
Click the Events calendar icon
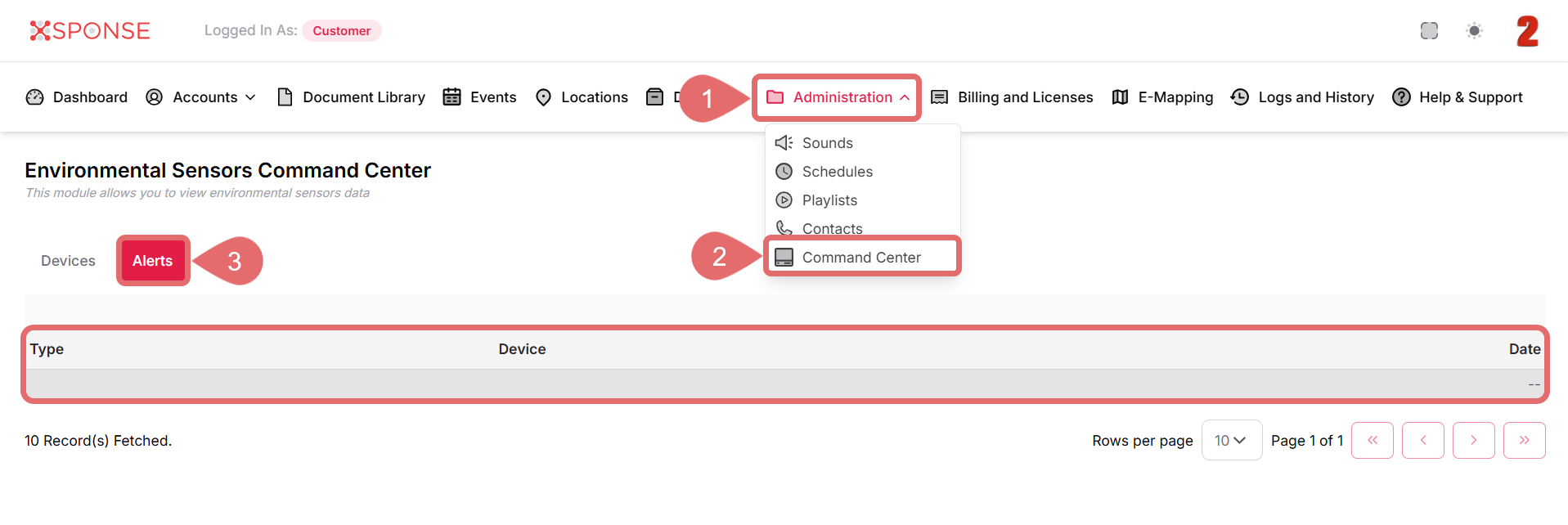pyautogui.click(x=452, y=97)
